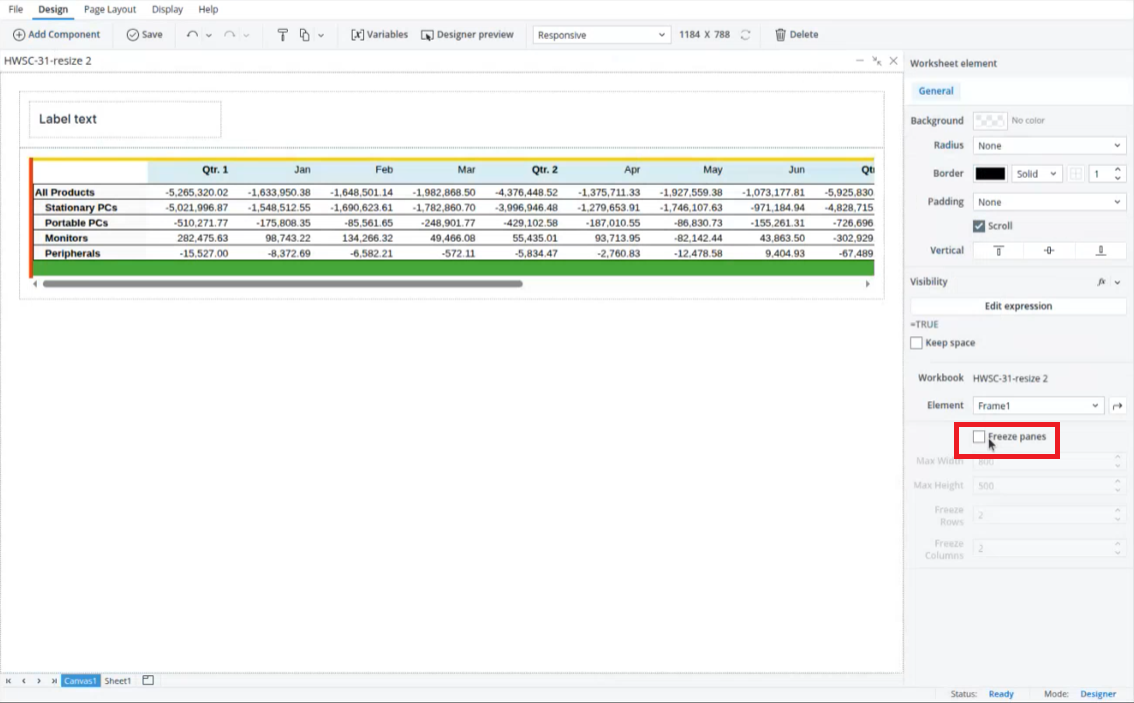This screenshot has height=703, width=1134.
Task: Click the Edit expression button
Action: tap(1018, 306)
